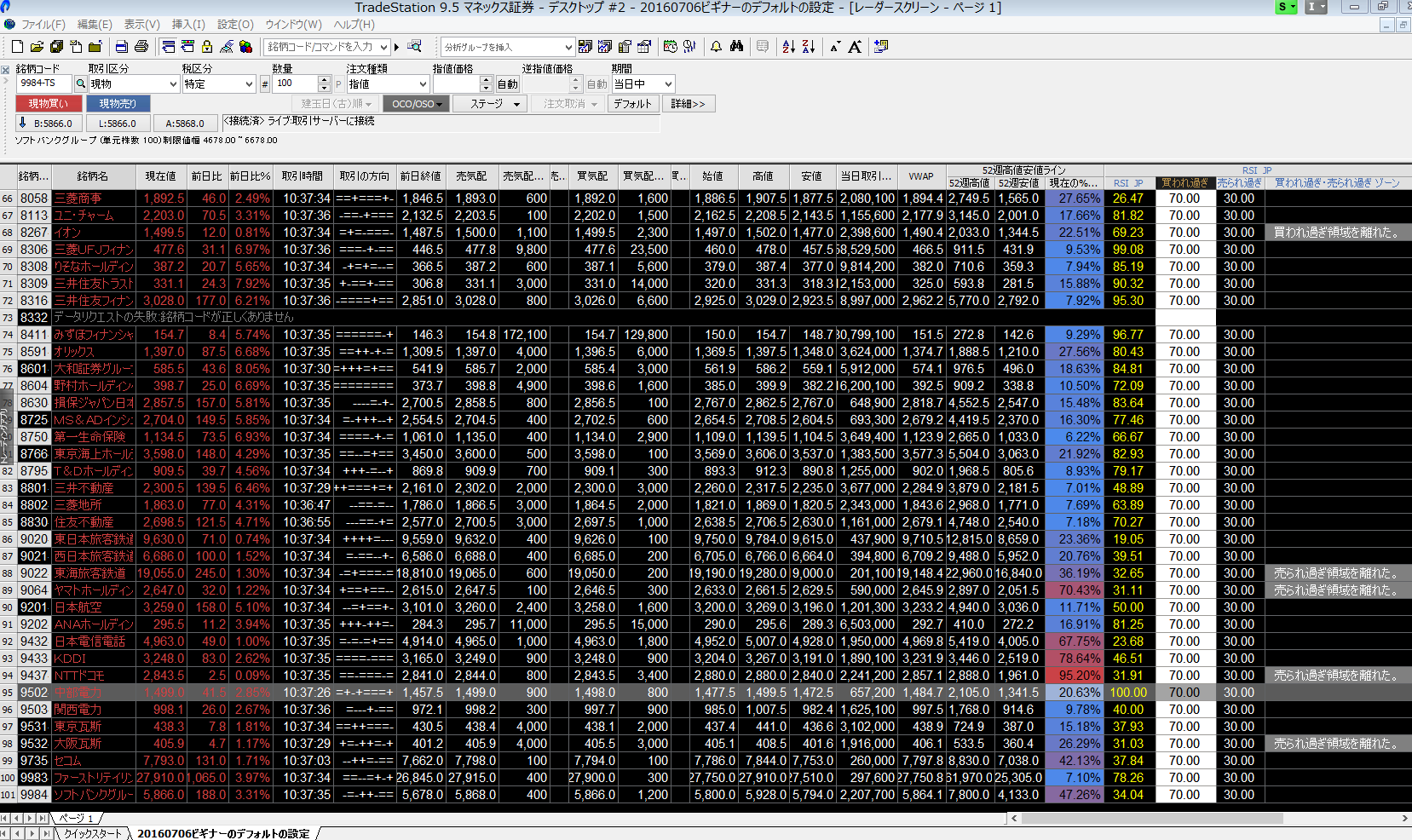Image resolution: width=1412 pixels, height=840 pixels.
Task: Click the last icon on the toolbar
Action: point(881,46)
